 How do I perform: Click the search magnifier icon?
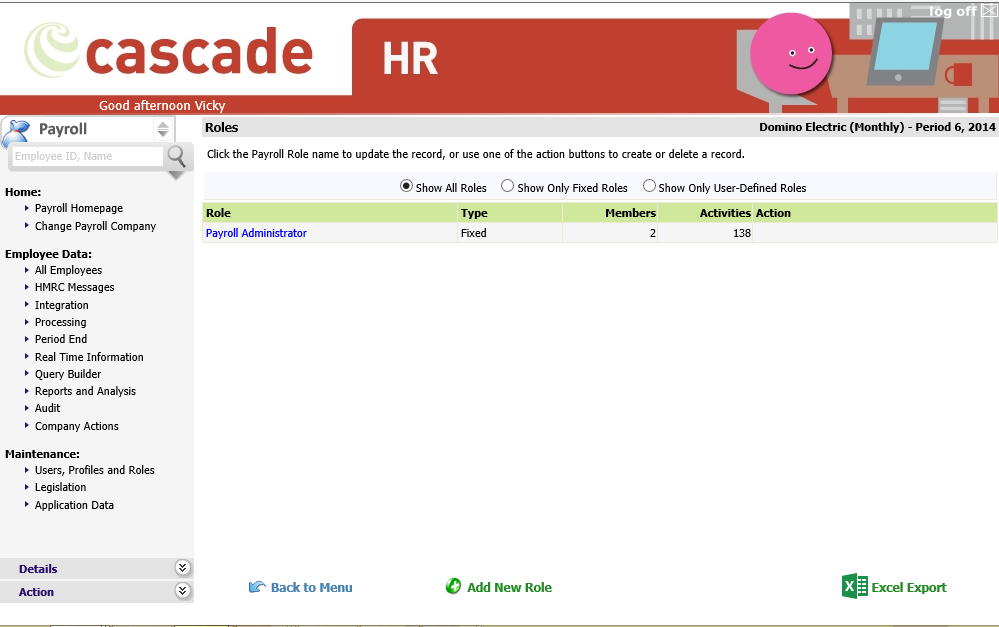pyautogui.click(x=176, y=156)
